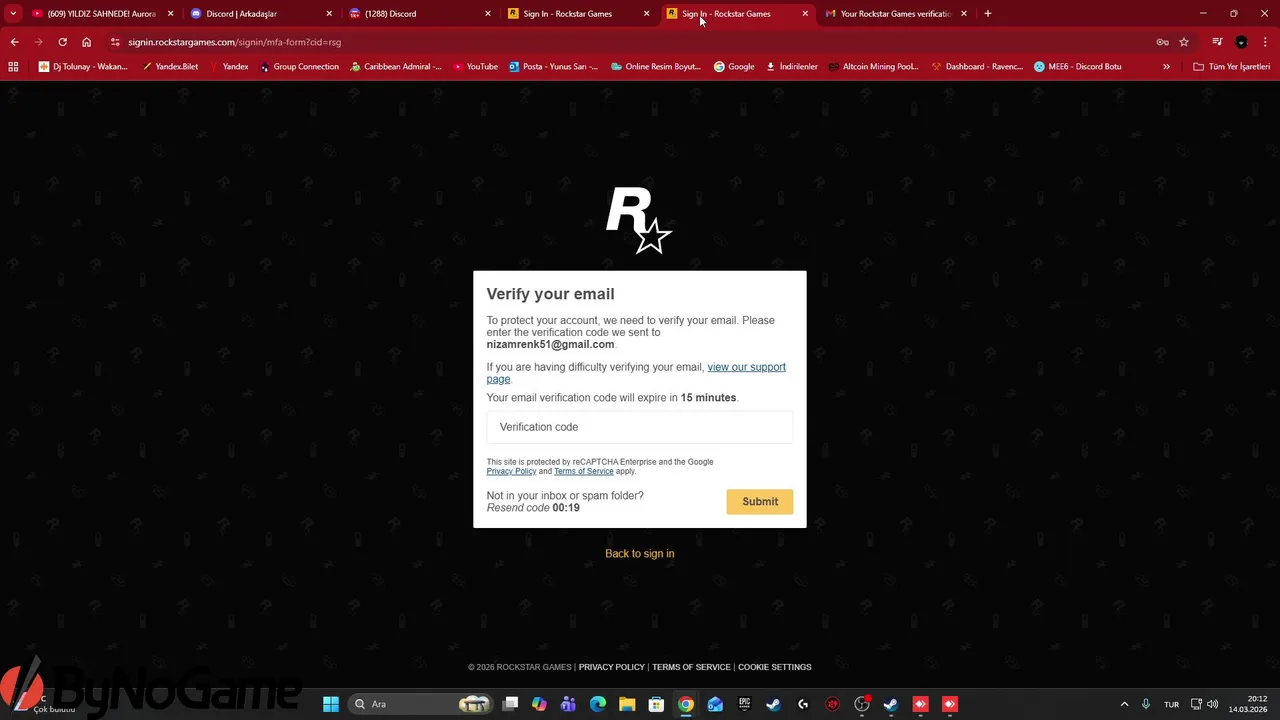Open the Dashboard - Ravenc bookmark

tap(976, 67)
